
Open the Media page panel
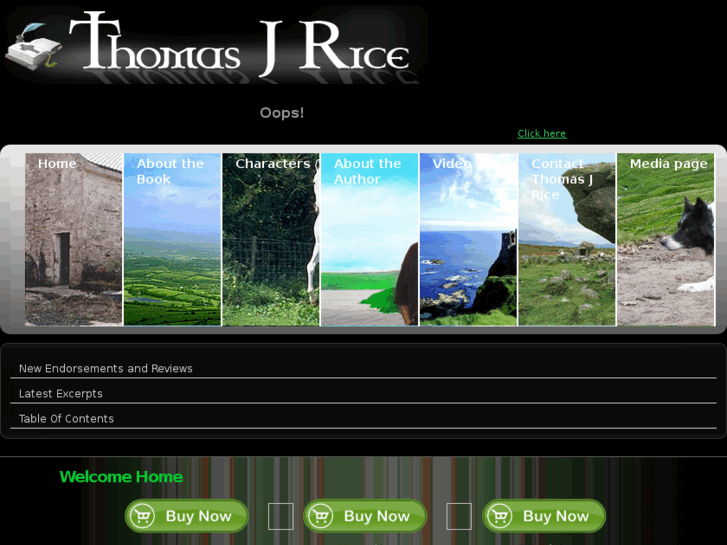click(666, 239)
